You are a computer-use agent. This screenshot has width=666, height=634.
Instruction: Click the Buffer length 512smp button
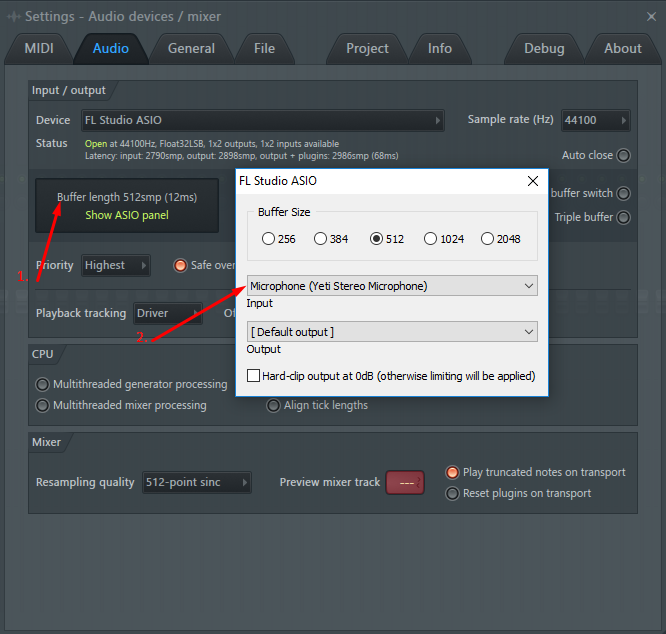tap(127, 206)
